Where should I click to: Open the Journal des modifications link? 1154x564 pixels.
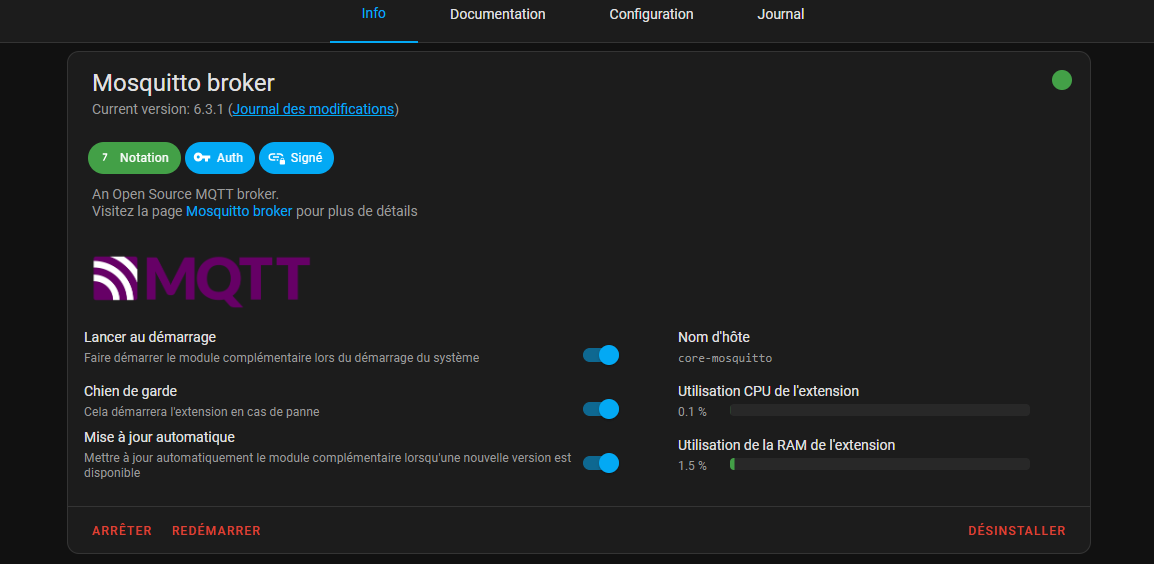314,109
